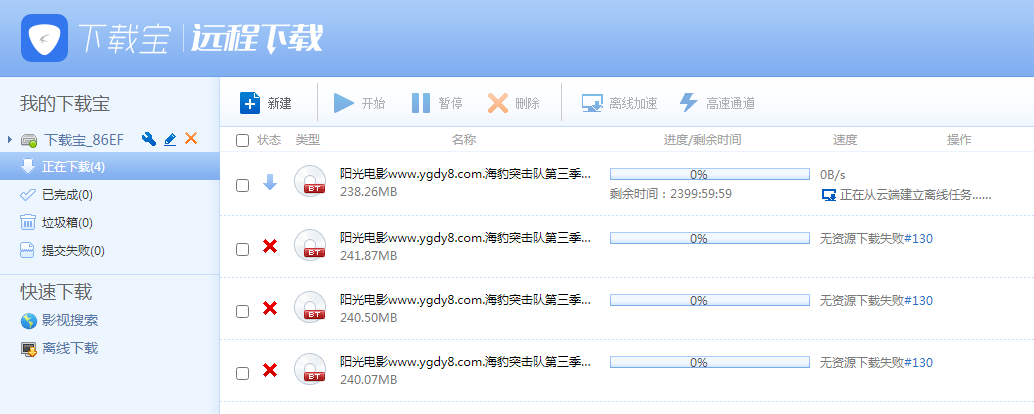Click the pencil rename icon beside device
Image resolution: width=1034 pixels, height=414 pixels.
pos(170,139)
